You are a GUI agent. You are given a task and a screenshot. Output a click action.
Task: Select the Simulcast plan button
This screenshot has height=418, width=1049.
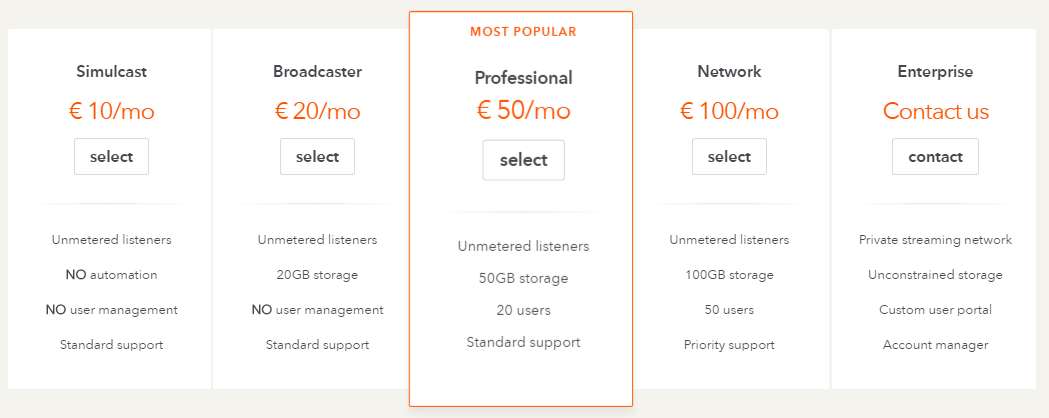(111, 156)
